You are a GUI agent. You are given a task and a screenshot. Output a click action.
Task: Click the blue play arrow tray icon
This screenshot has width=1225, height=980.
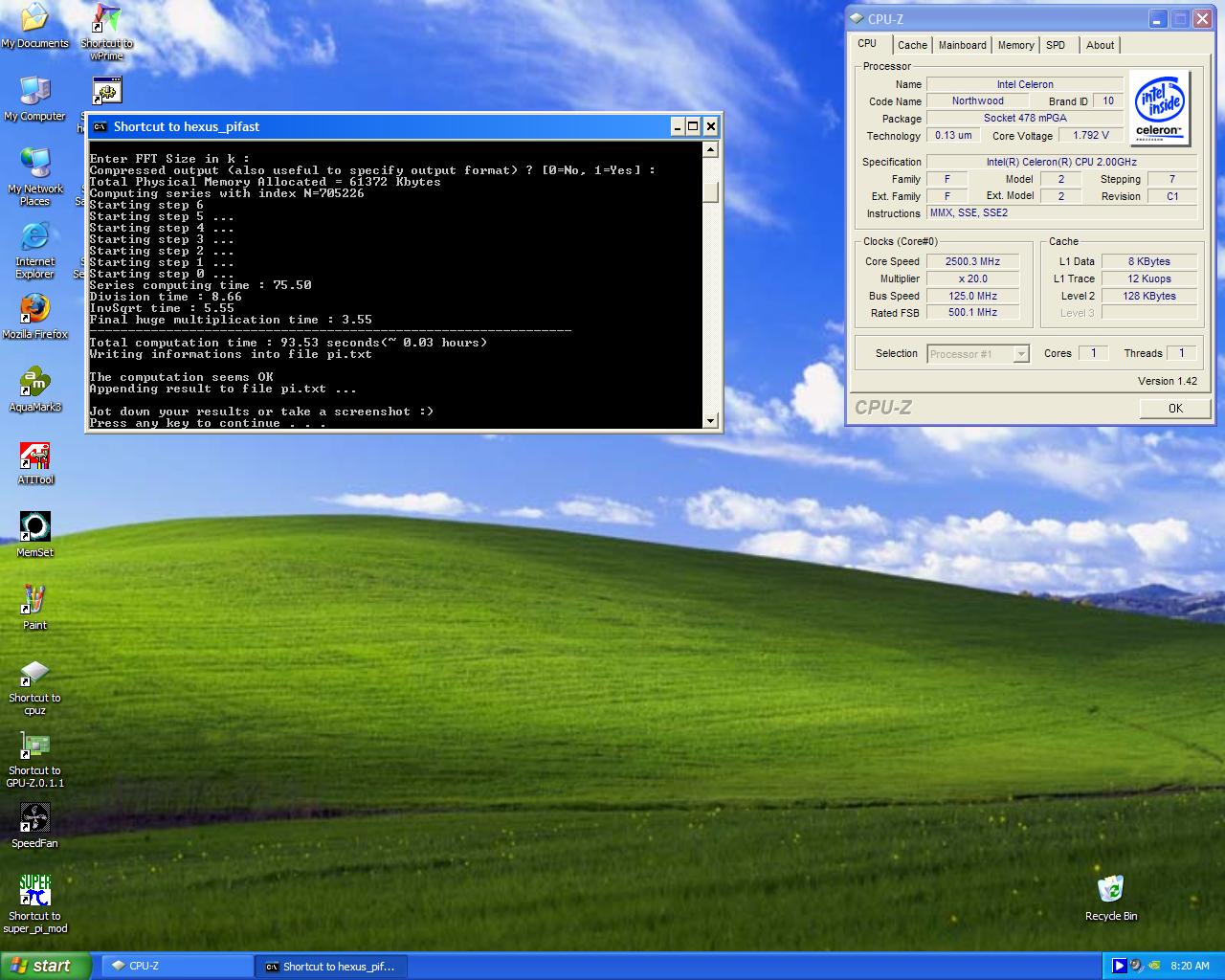tap(1118, 966)
